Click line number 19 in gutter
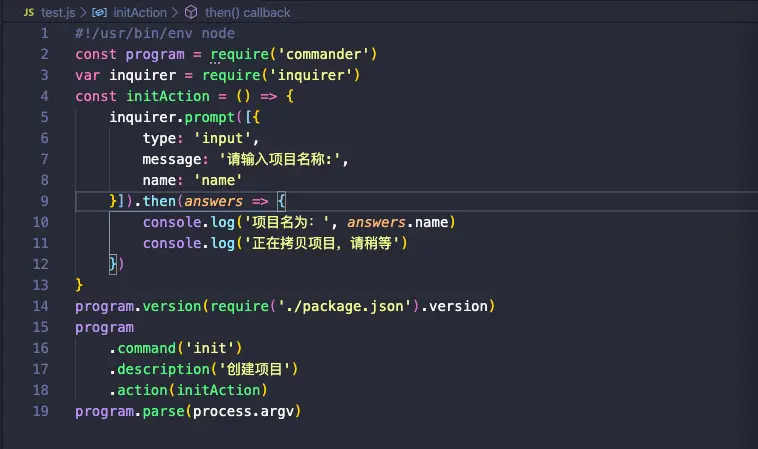 [x=41, y=411]
